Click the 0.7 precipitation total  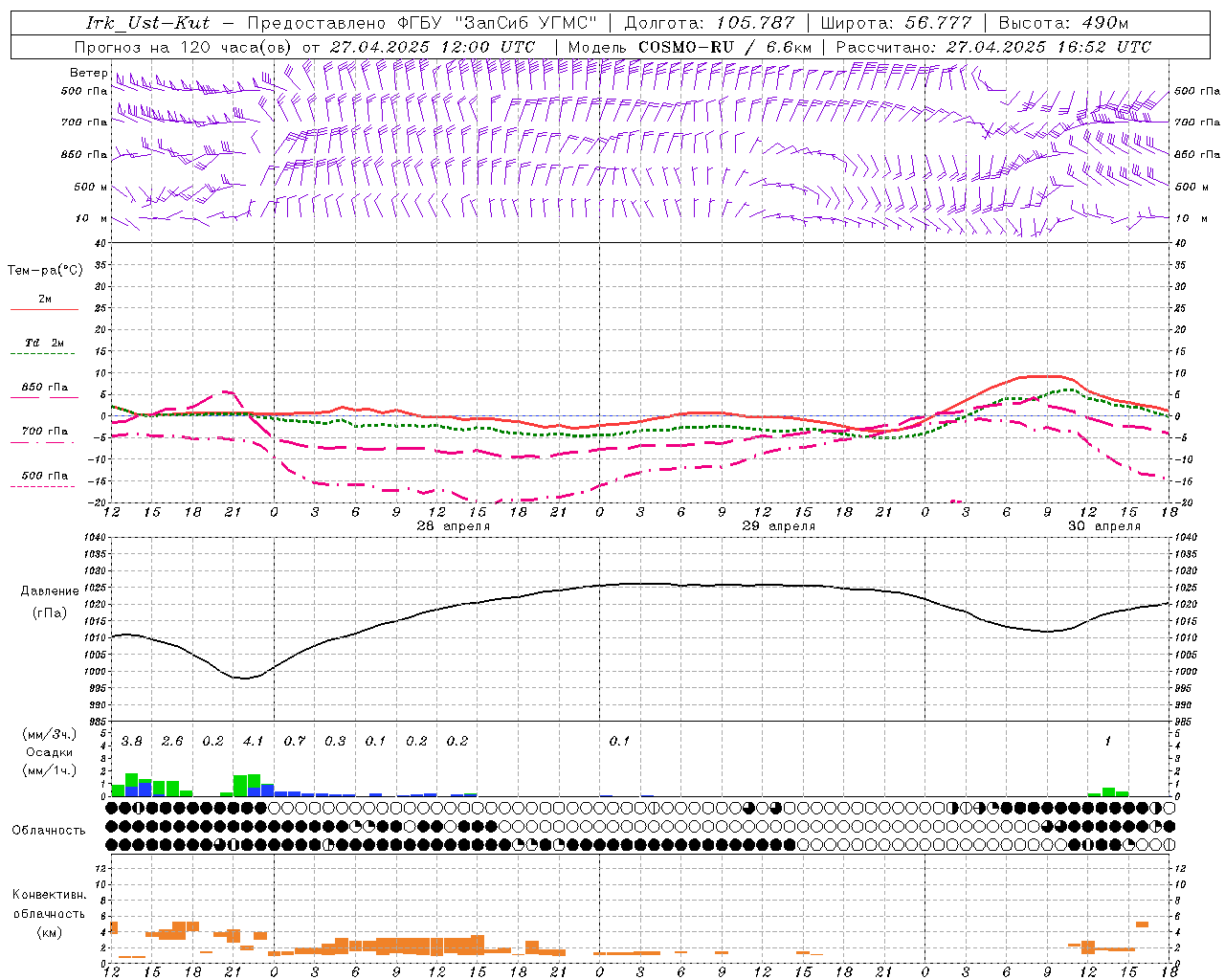pyautogui.click(x=295, y=742)
